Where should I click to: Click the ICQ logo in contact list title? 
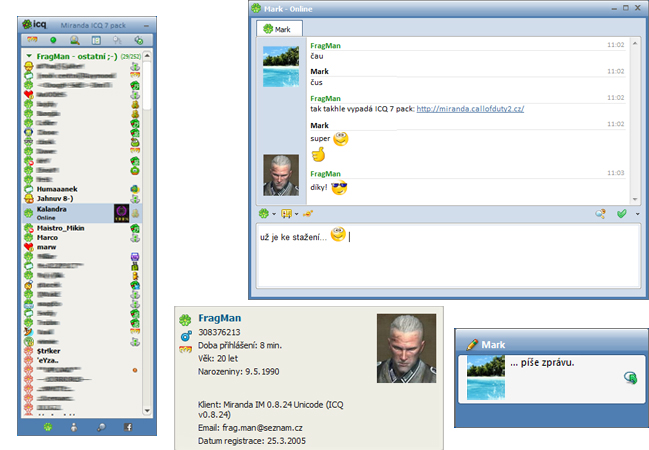[34, 25]
